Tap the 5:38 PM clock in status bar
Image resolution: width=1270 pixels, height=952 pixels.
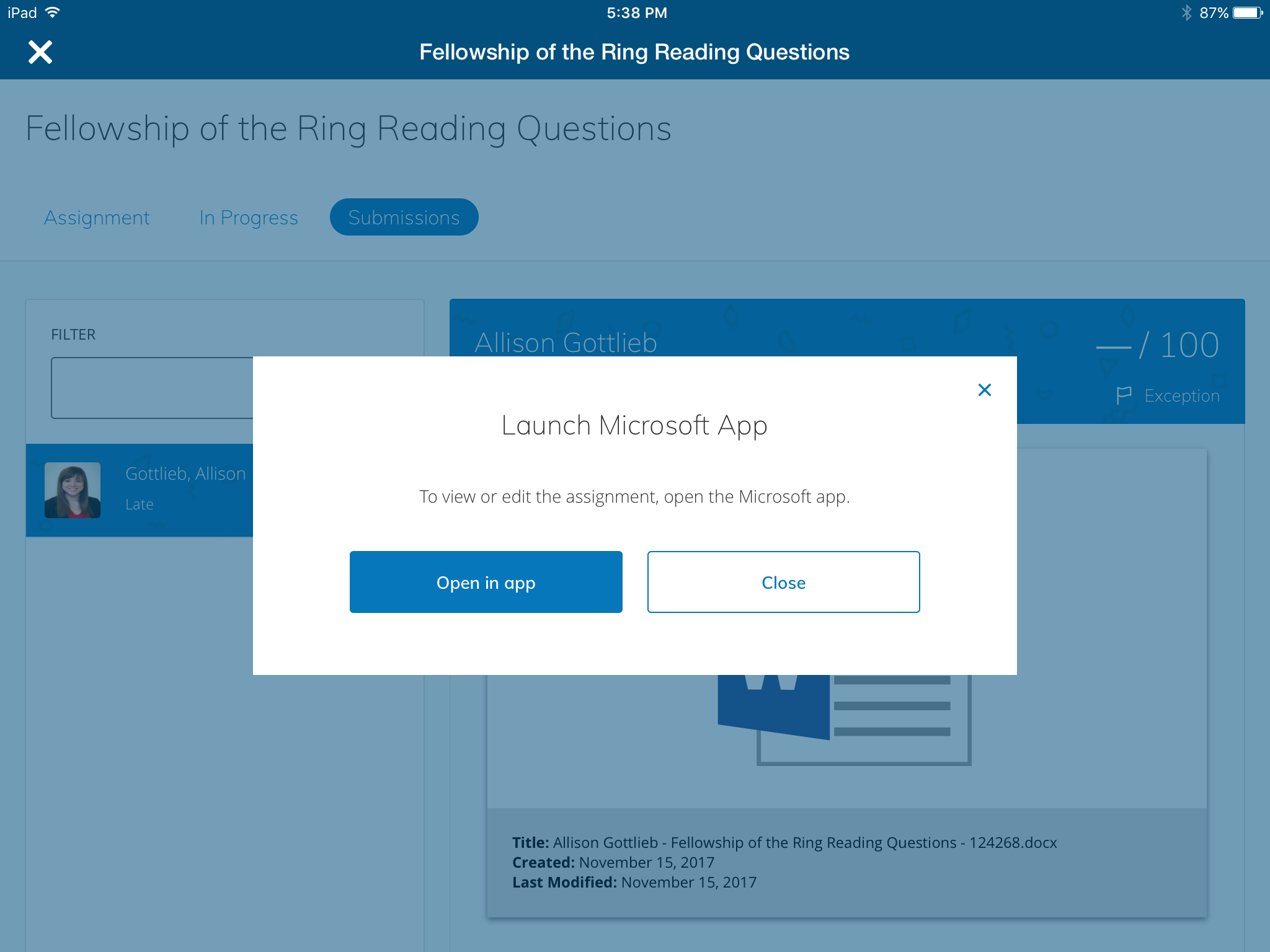[637, 13]
